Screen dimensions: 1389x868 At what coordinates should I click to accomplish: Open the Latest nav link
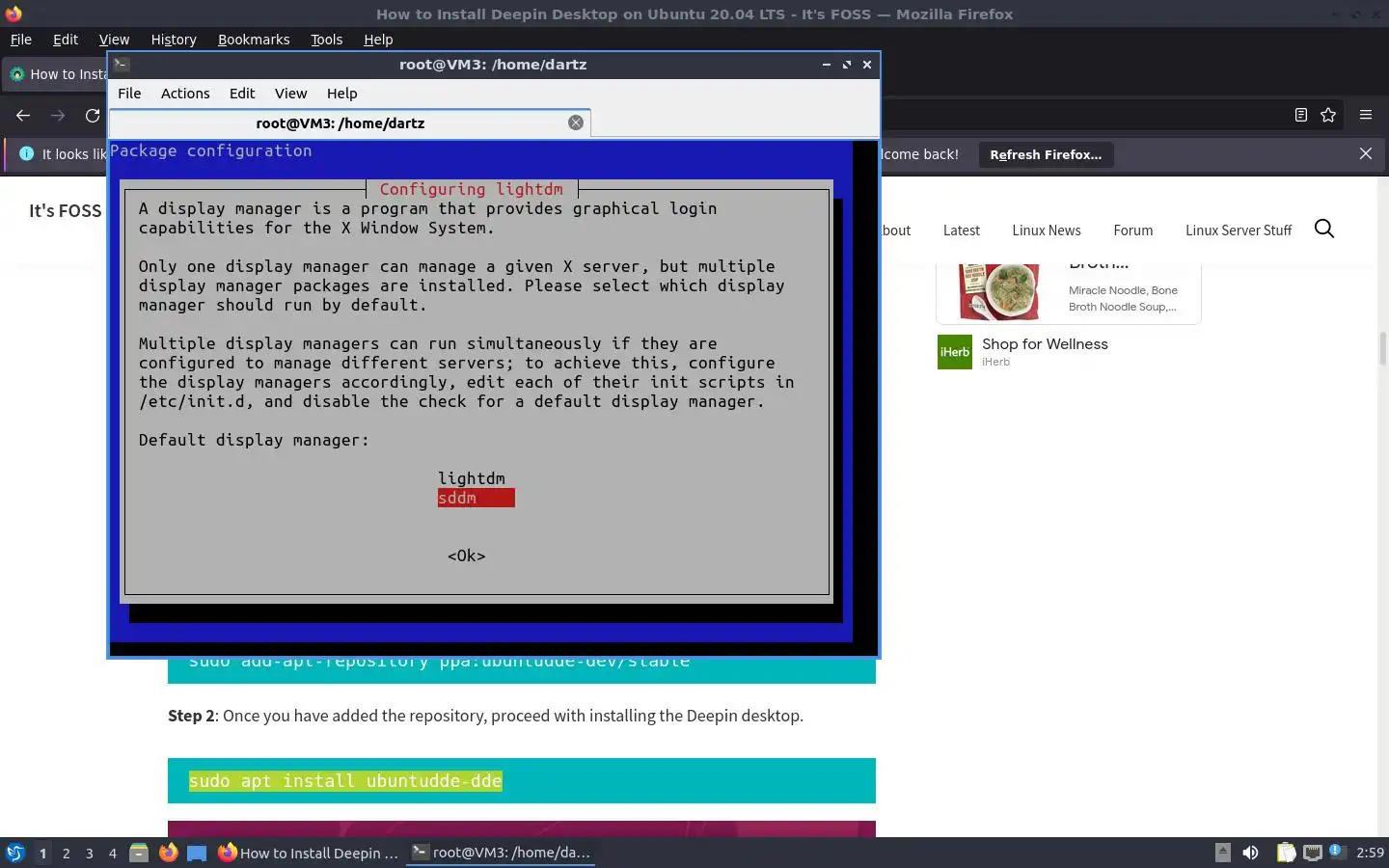(961, 231)
